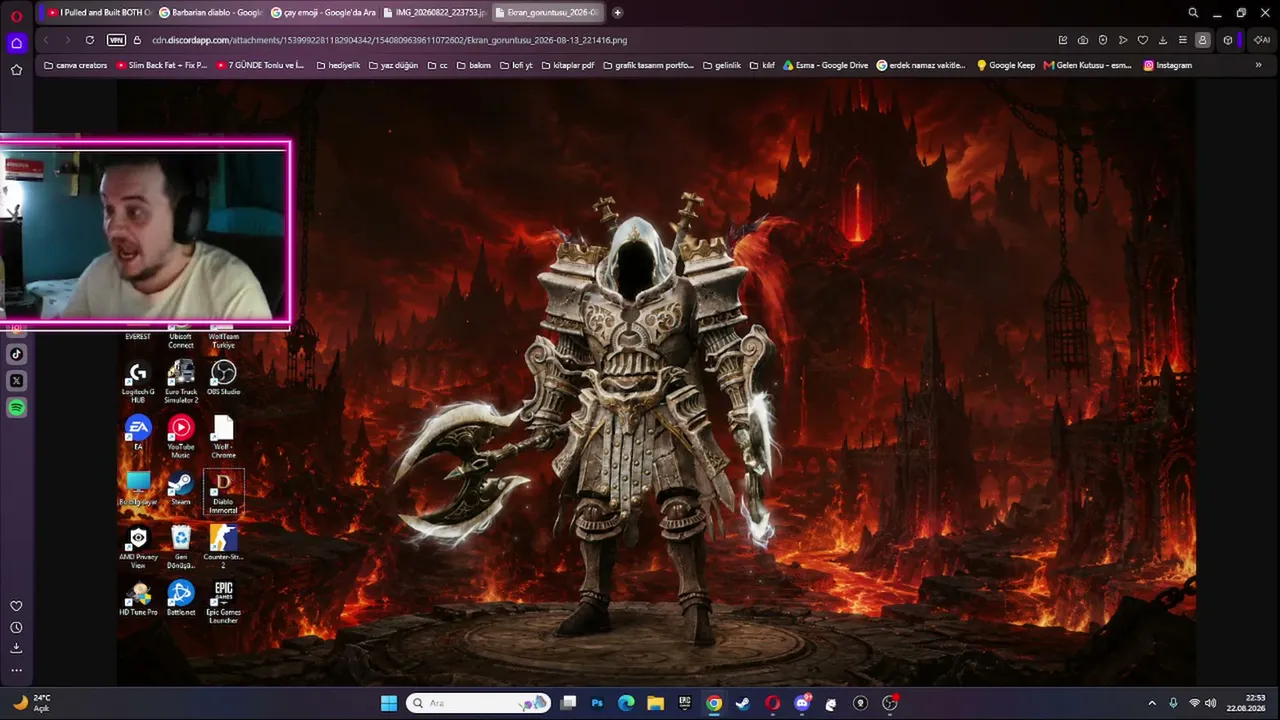Viewport: 1280px width, 720px height.
Task: Open Discord from the taskbar
Action: (x=802, y=703)
